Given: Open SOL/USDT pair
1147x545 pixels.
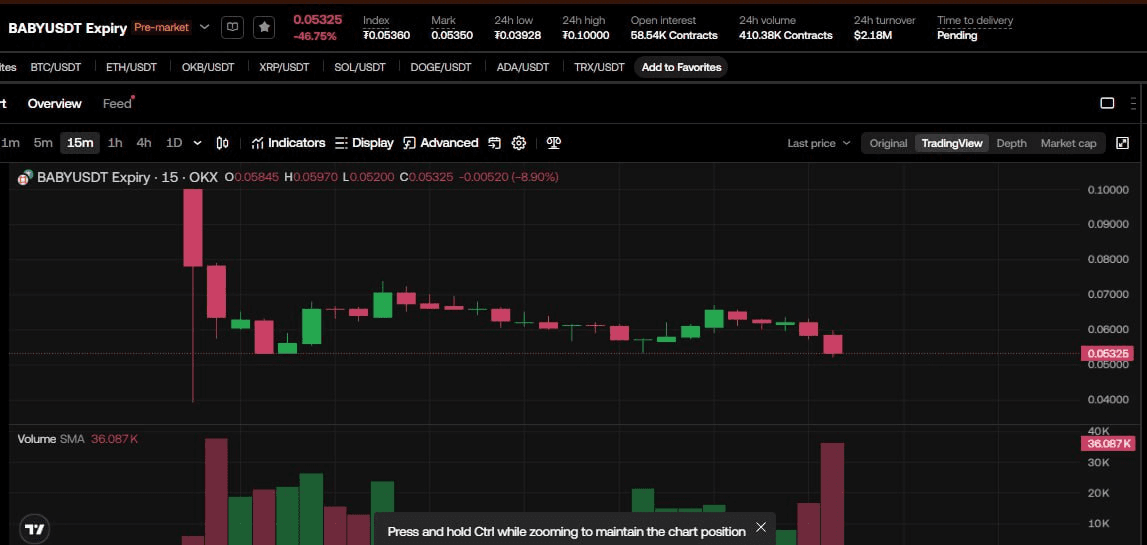Looking at the screenshot, I should [360, 67].
